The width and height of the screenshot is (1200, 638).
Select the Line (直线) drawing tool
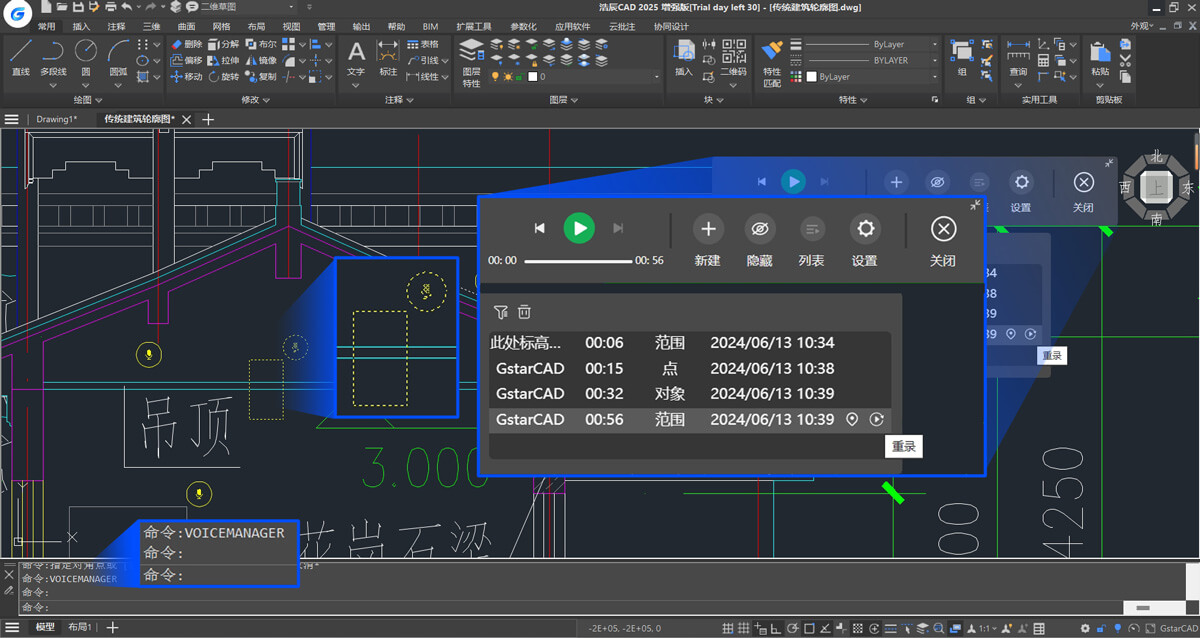click(22, 55)
